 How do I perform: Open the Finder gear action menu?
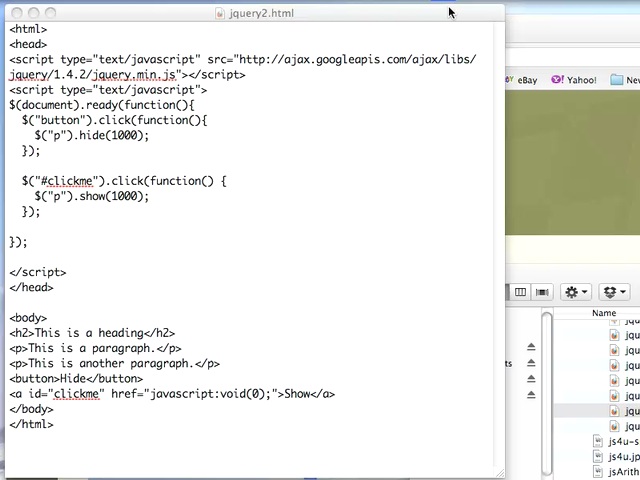[576, 292]
